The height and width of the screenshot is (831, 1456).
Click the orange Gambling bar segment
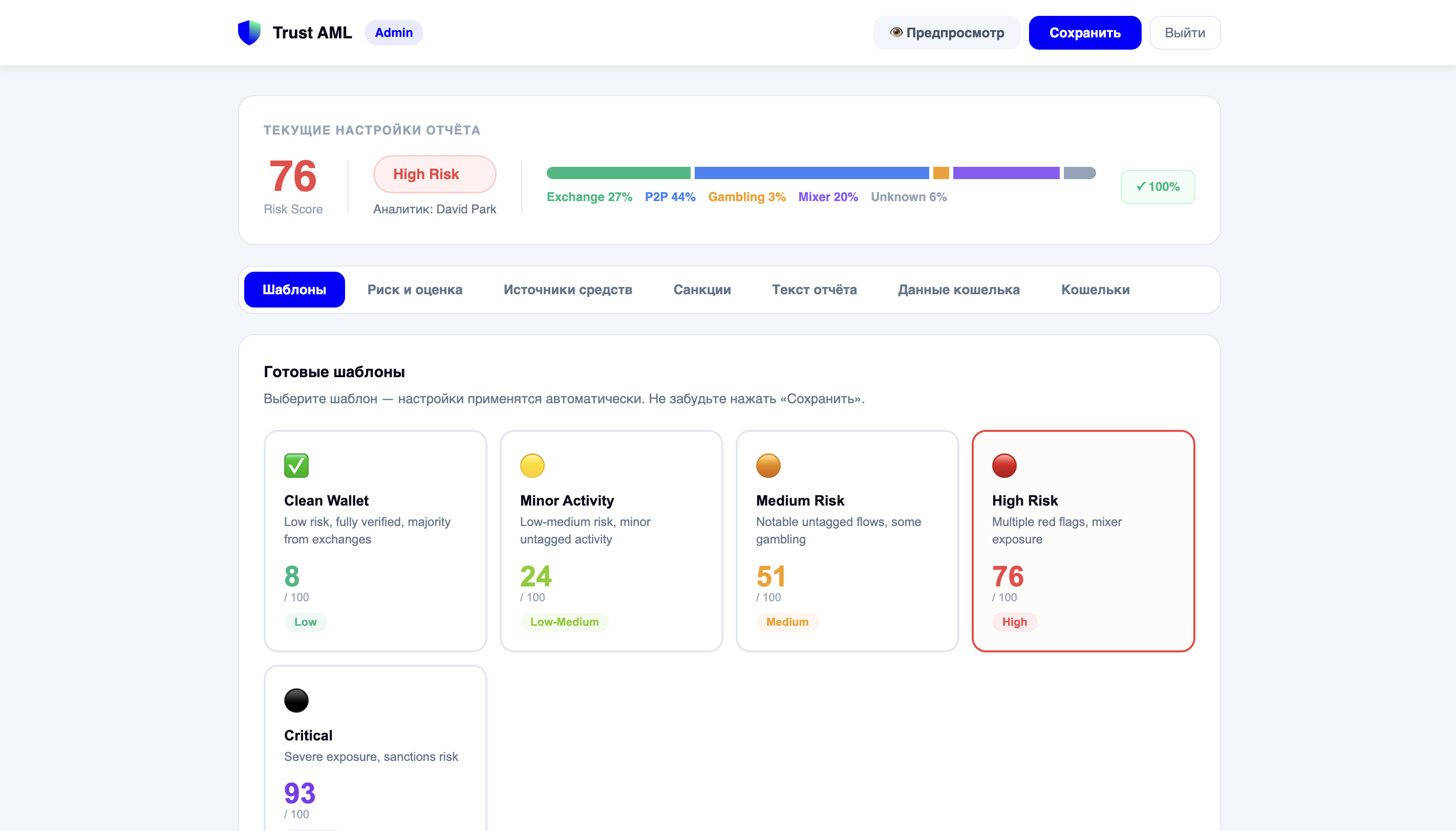[x=941, y=173]
